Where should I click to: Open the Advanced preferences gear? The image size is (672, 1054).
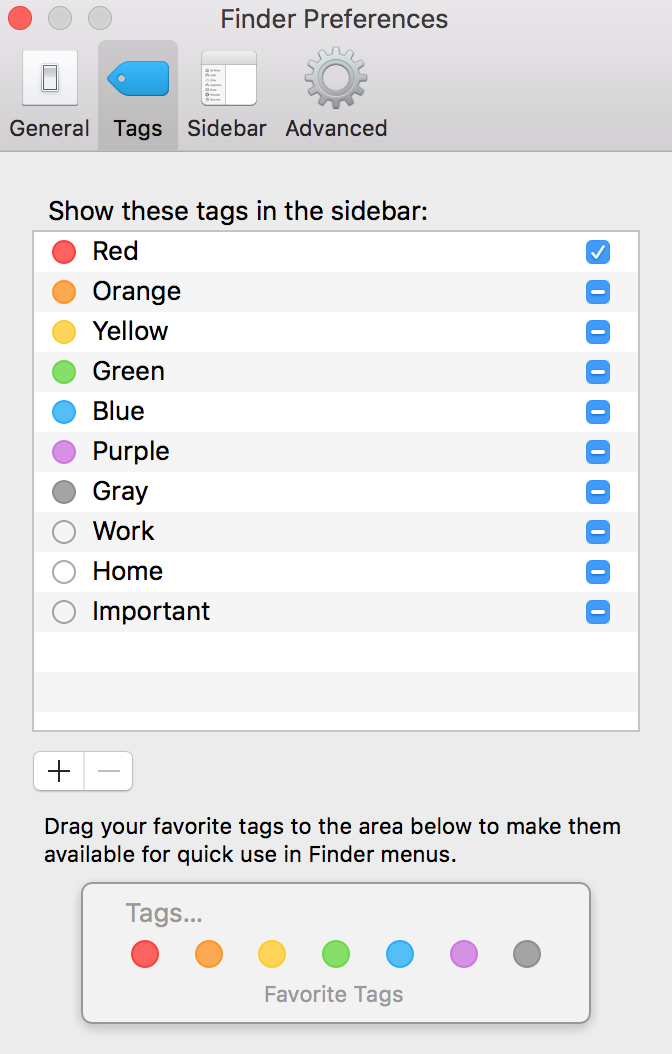coord(336,95)
